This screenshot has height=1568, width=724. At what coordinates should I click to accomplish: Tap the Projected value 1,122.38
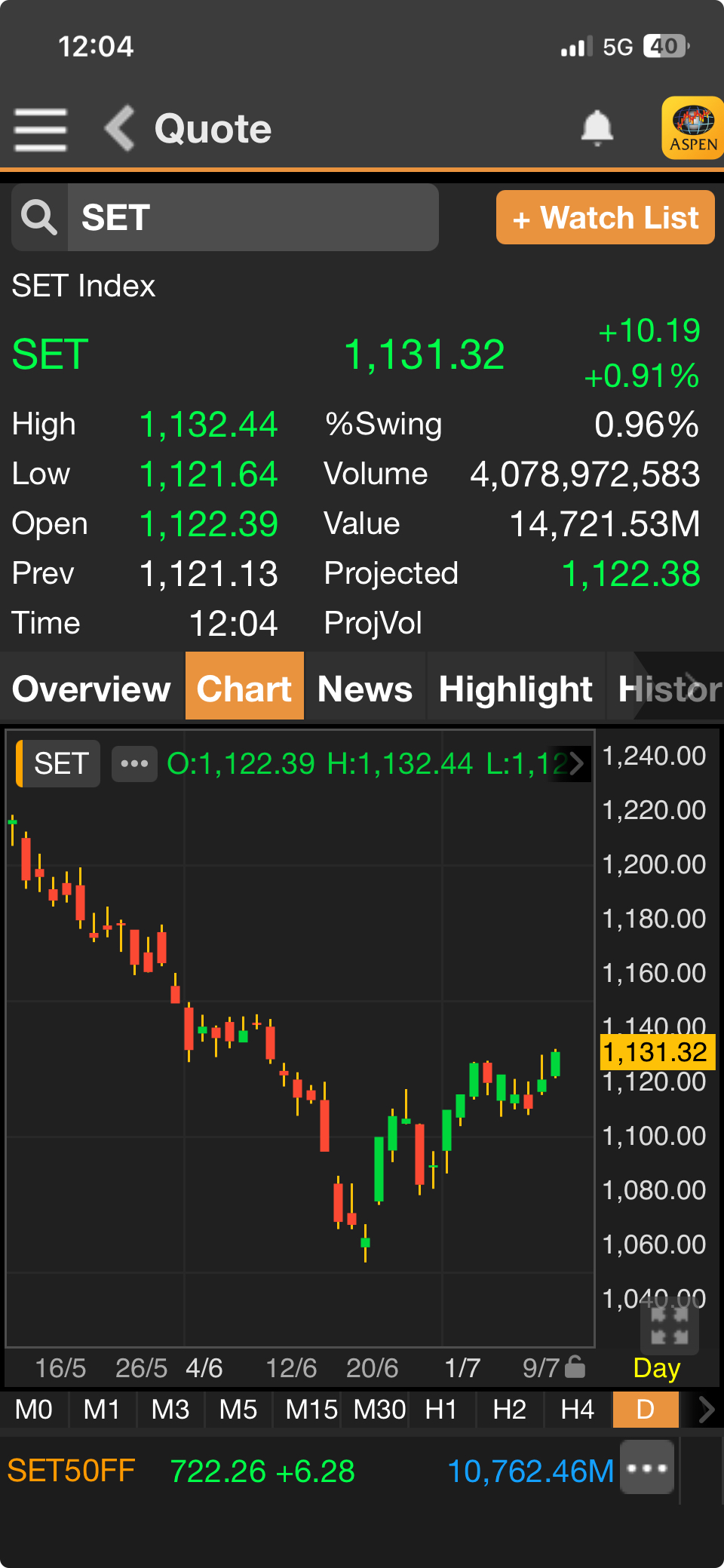(x=631, y=574)
